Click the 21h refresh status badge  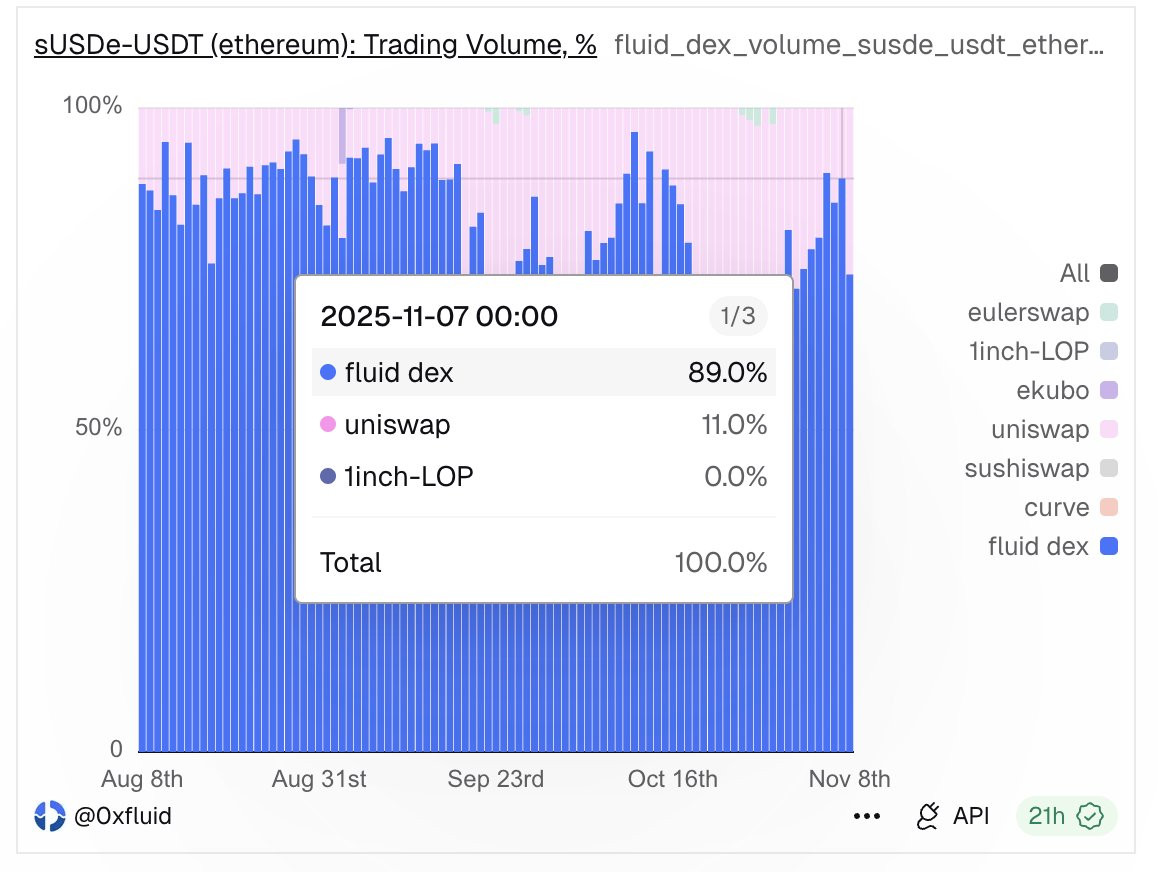tap(1066, 816)
